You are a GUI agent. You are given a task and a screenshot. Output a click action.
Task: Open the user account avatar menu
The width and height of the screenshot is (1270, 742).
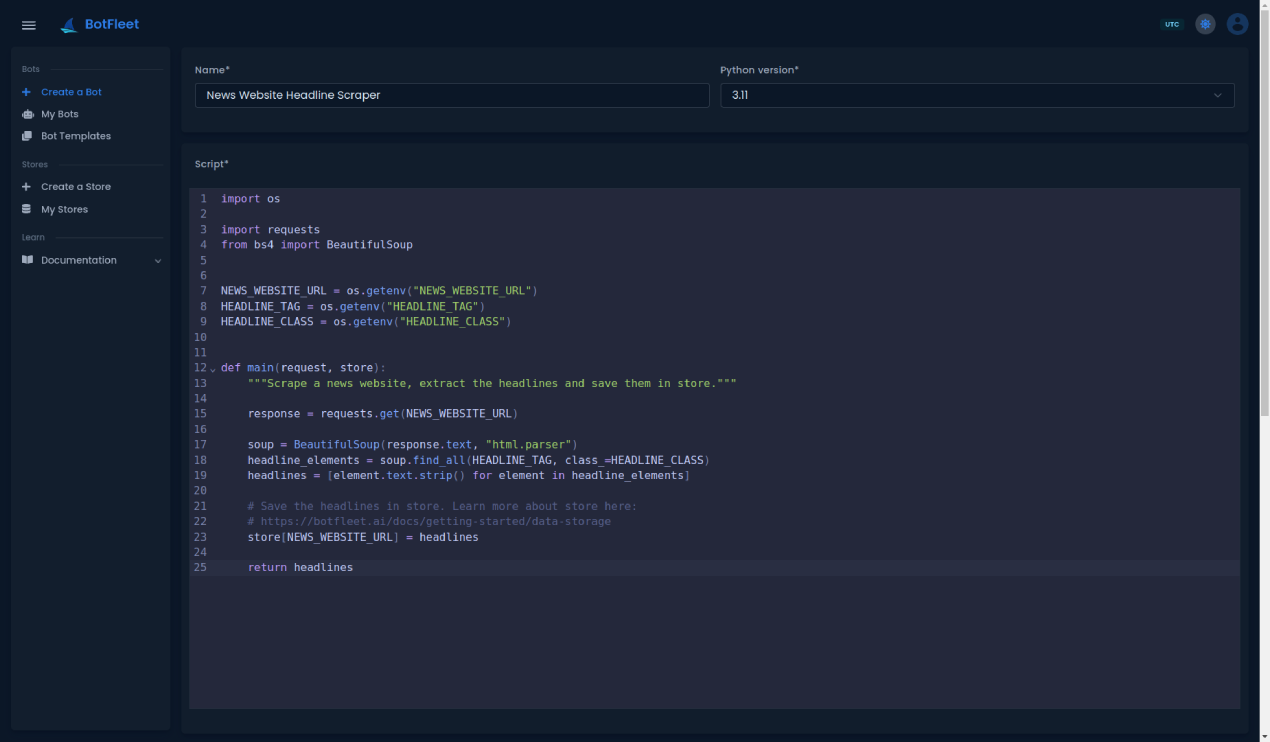click(1237, 24)
